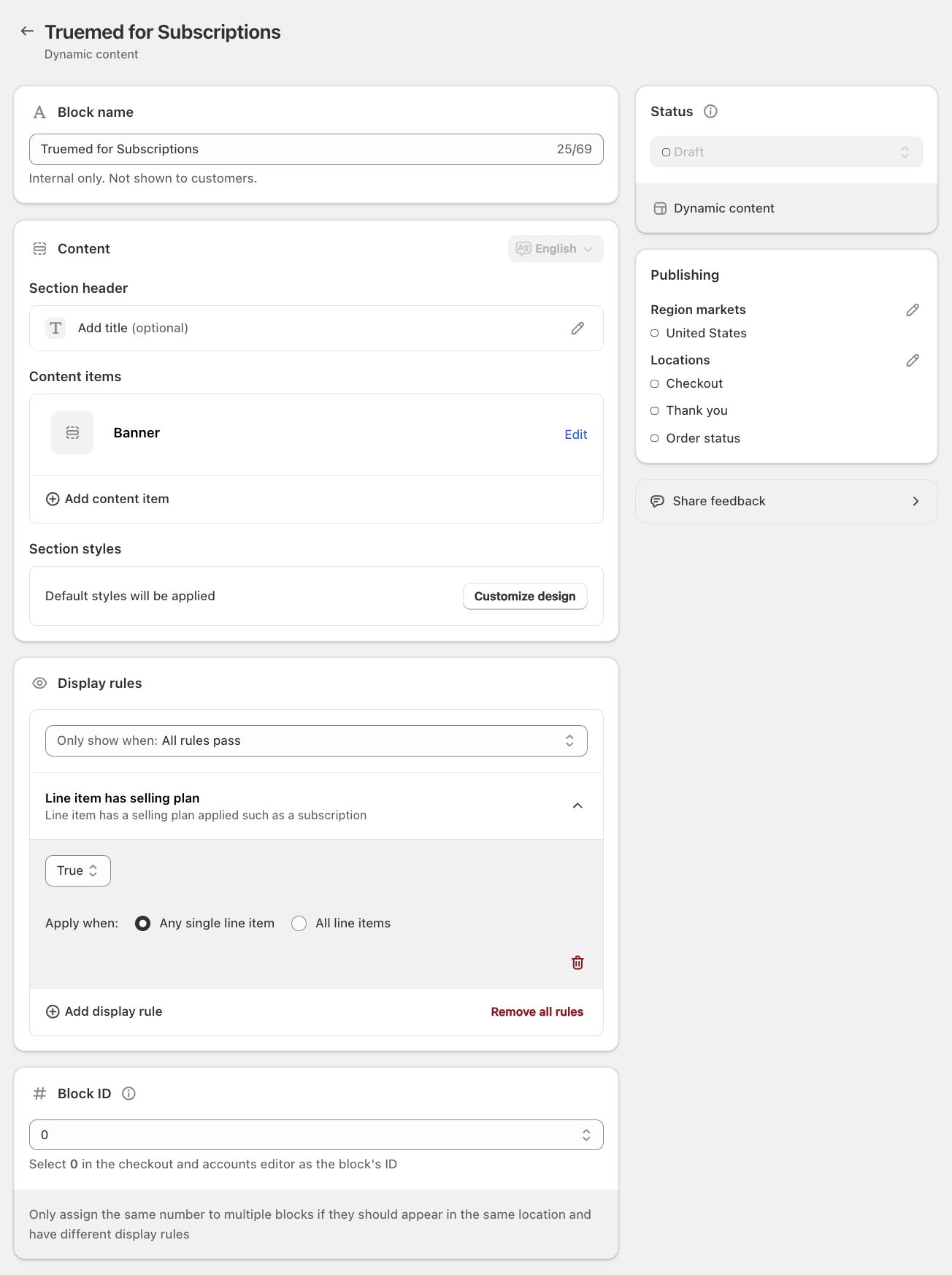
Task: Select the Any single line item option
Action: (143, 924)
